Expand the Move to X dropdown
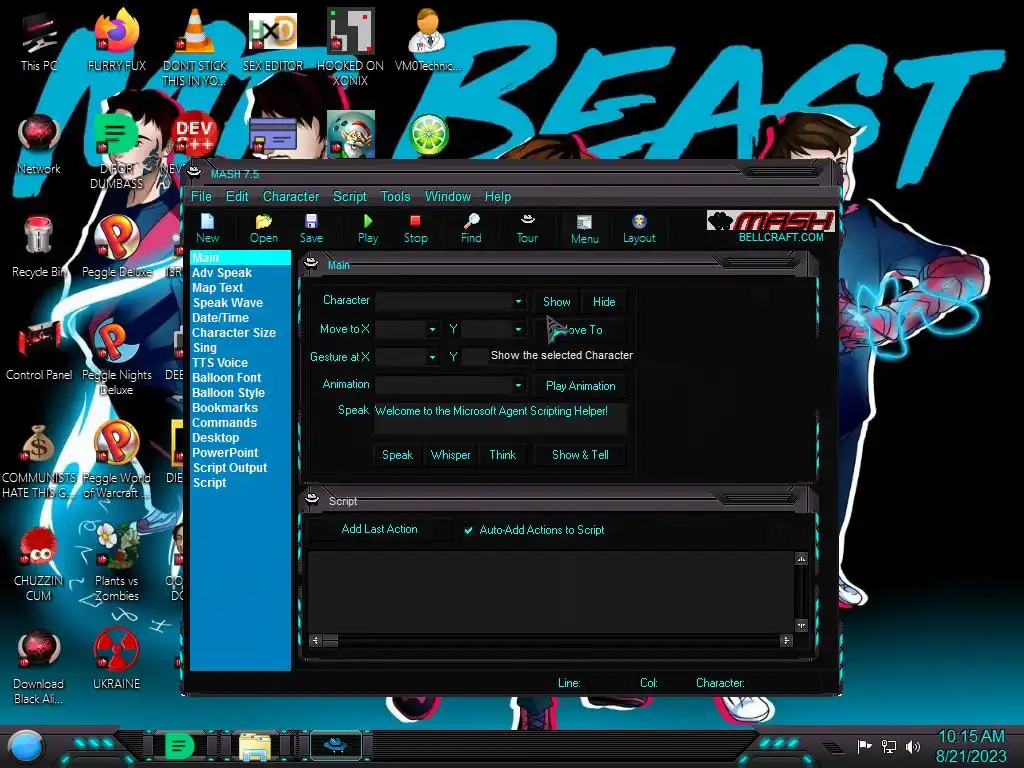Viewport: 1024px width, 768px height. point(432,329)
